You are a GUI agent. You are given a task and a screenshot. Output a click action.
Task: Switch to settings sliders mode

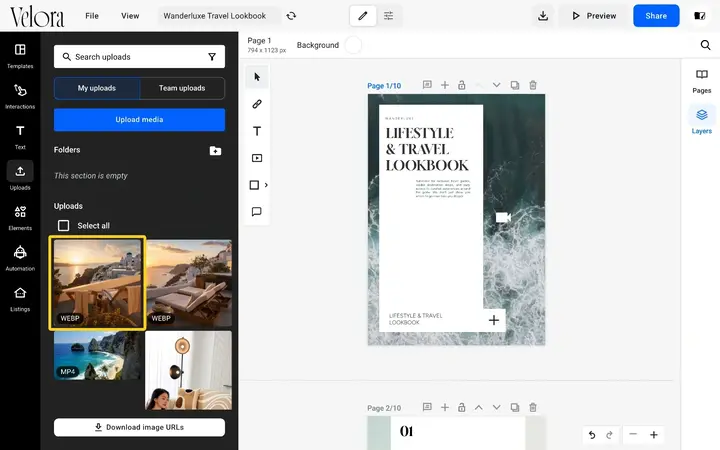coord(388,16)
